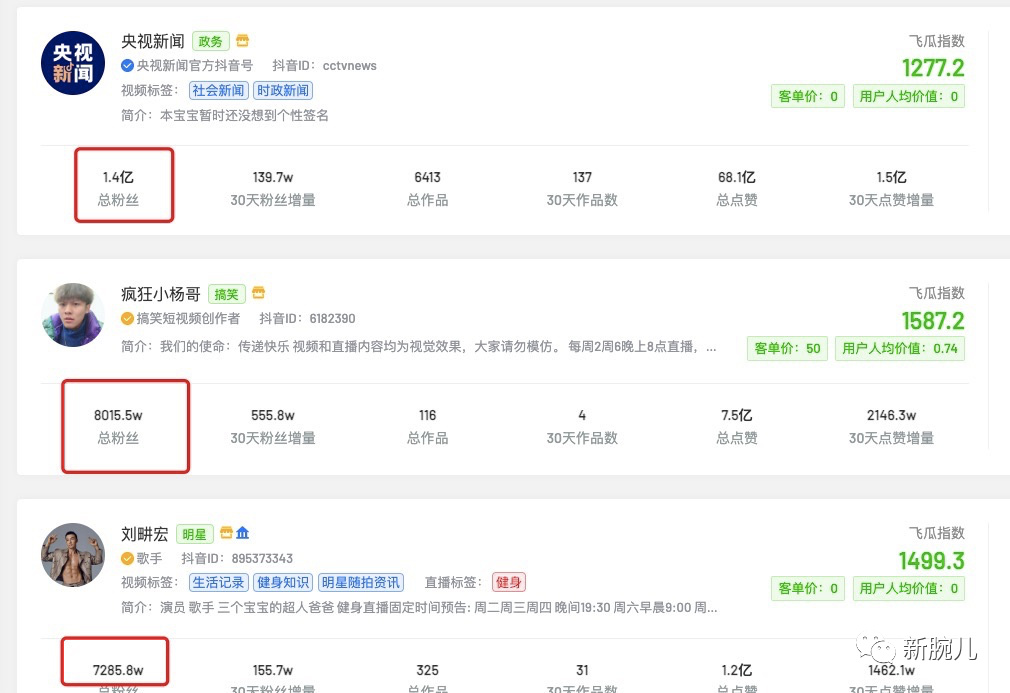Click 刘畊宏's avatar thumbnail
This screenshot has height=693, width=1010.
coord(72,554)
